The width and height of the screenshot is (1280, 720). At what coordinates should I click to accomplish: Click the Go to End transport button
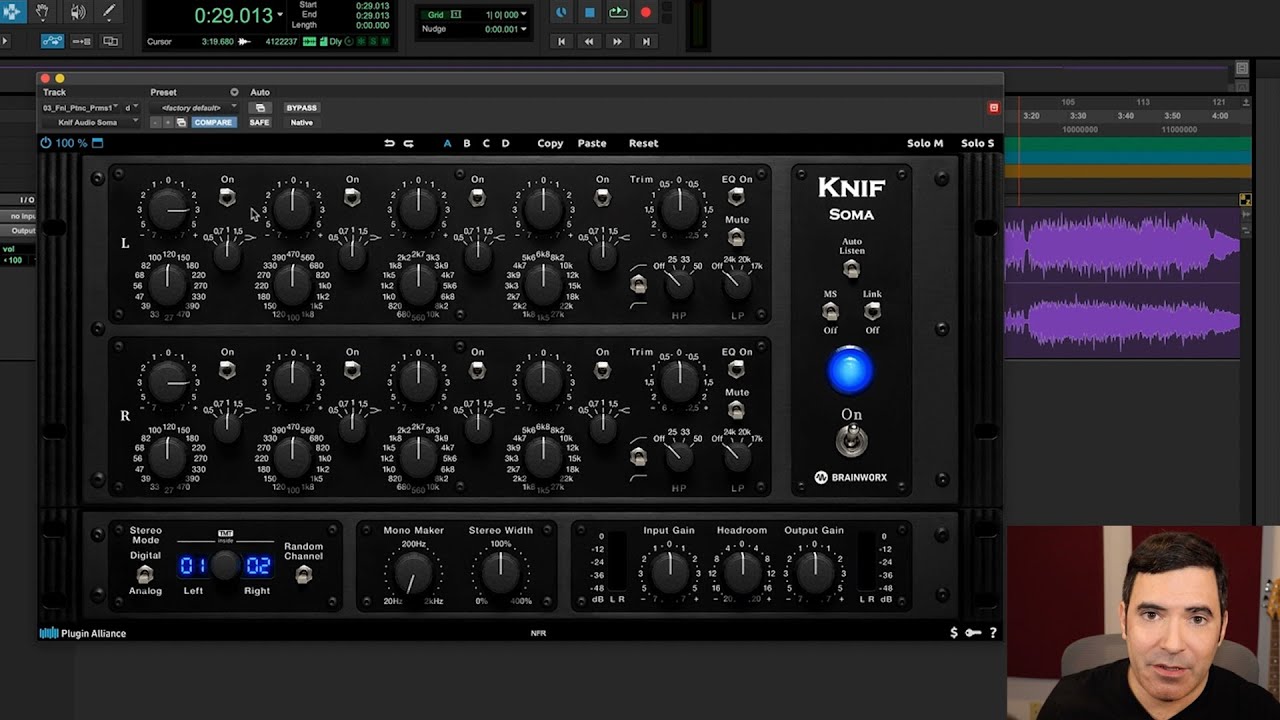[x=646, y=41]
